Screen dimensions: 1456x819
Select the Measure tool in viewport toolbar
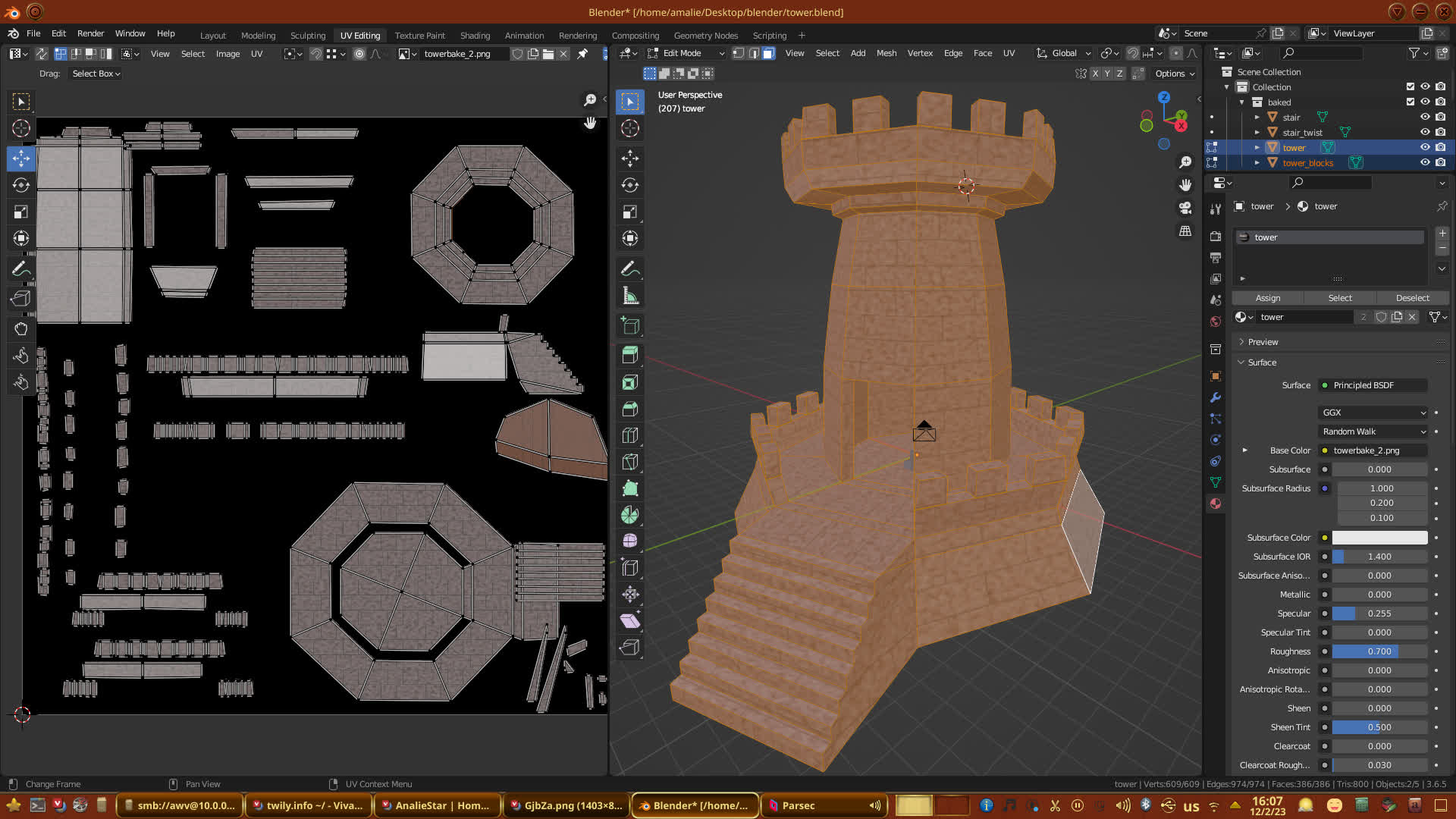pos(629,296)
